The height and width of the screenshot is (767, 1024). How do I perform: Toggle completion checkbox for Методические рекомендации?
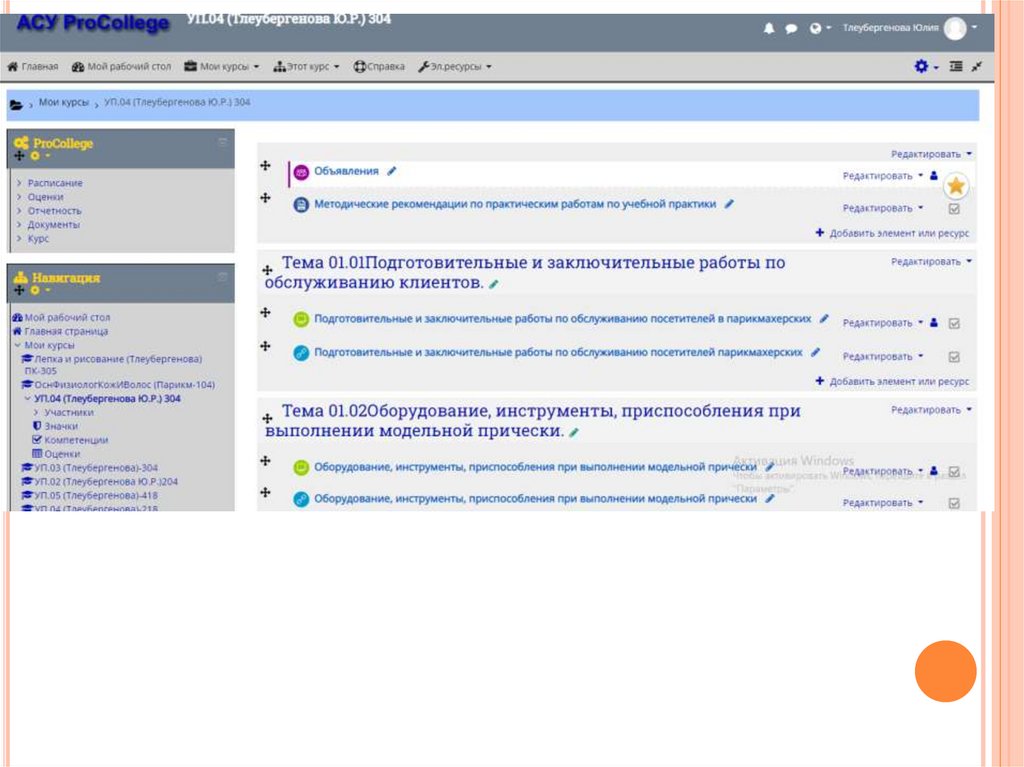click(953, 209)
